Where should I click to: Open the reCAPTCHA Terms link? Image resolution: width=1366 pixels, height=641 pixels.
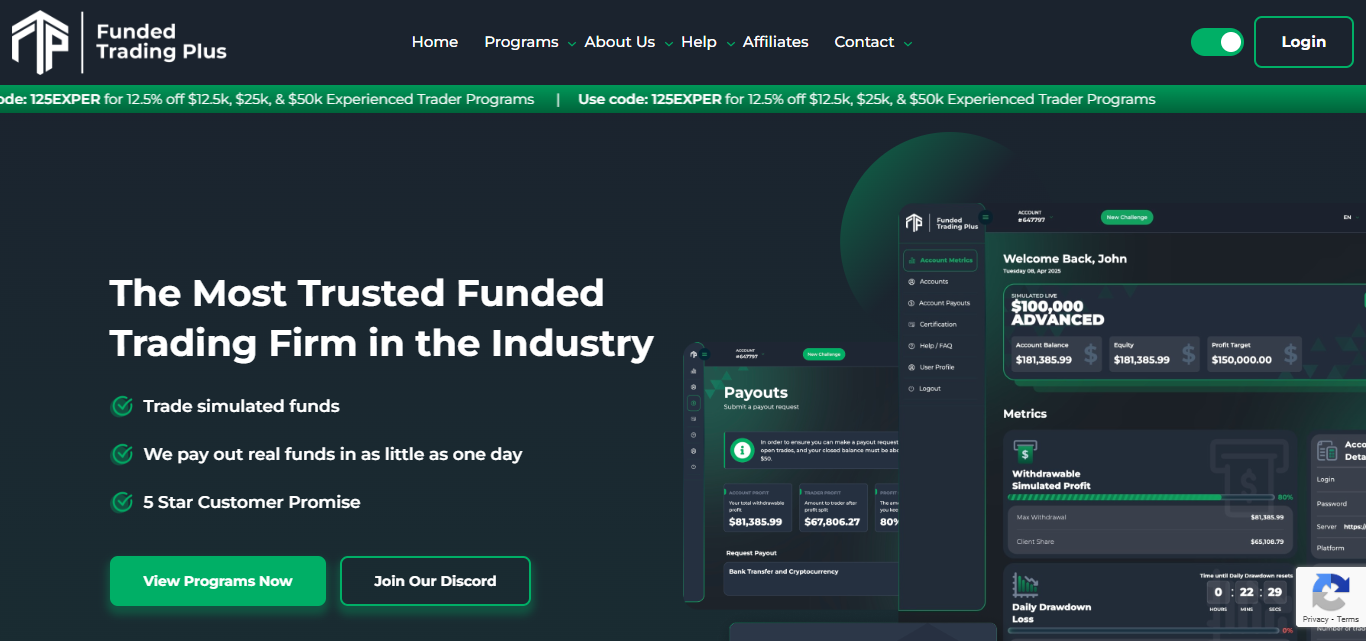1348,620
